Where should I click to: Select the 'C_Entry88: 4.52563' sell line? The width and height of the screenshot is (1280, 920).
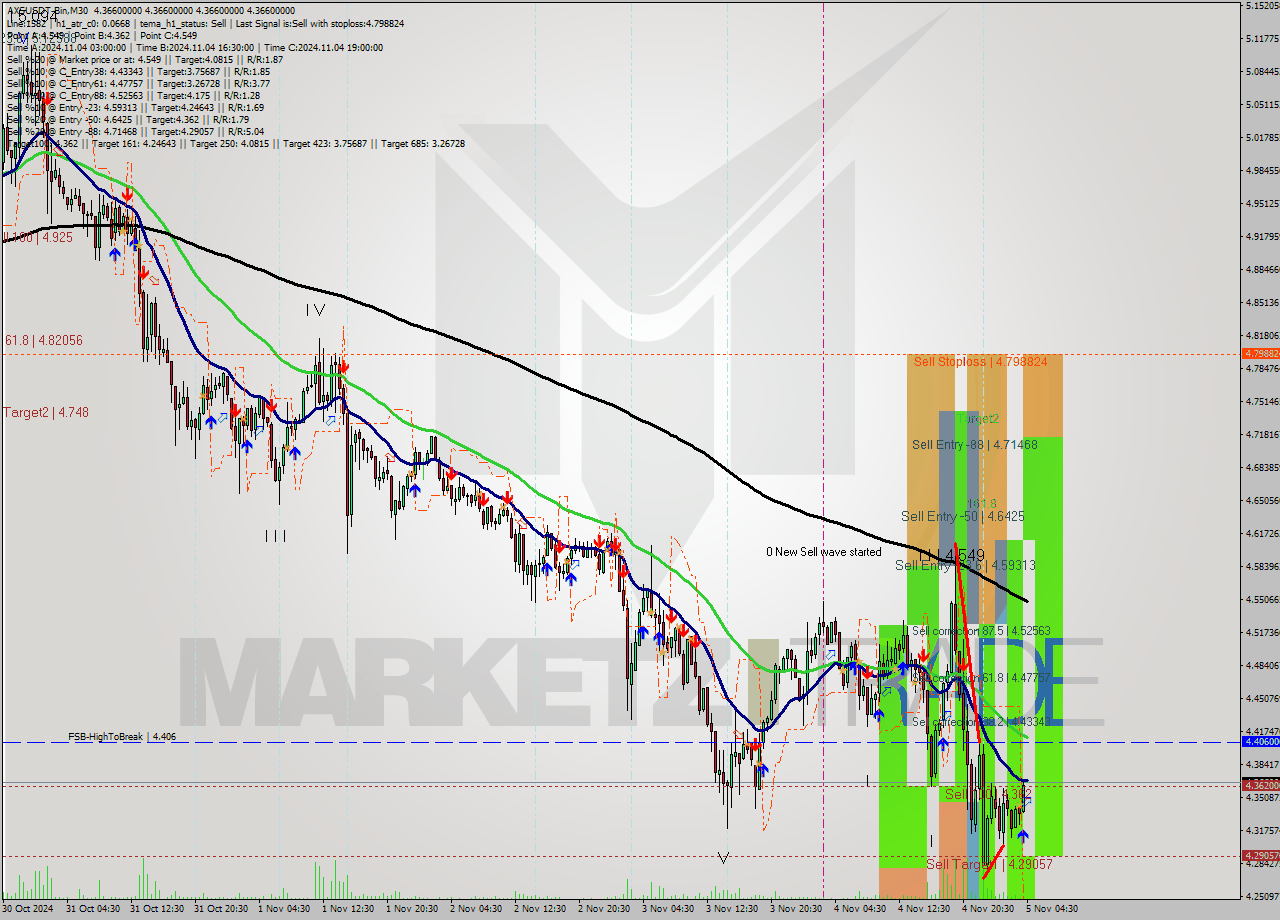[134, 95]
